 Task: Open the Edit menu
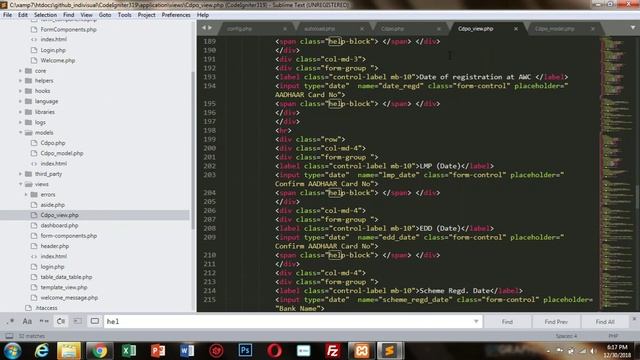[23, 15]
